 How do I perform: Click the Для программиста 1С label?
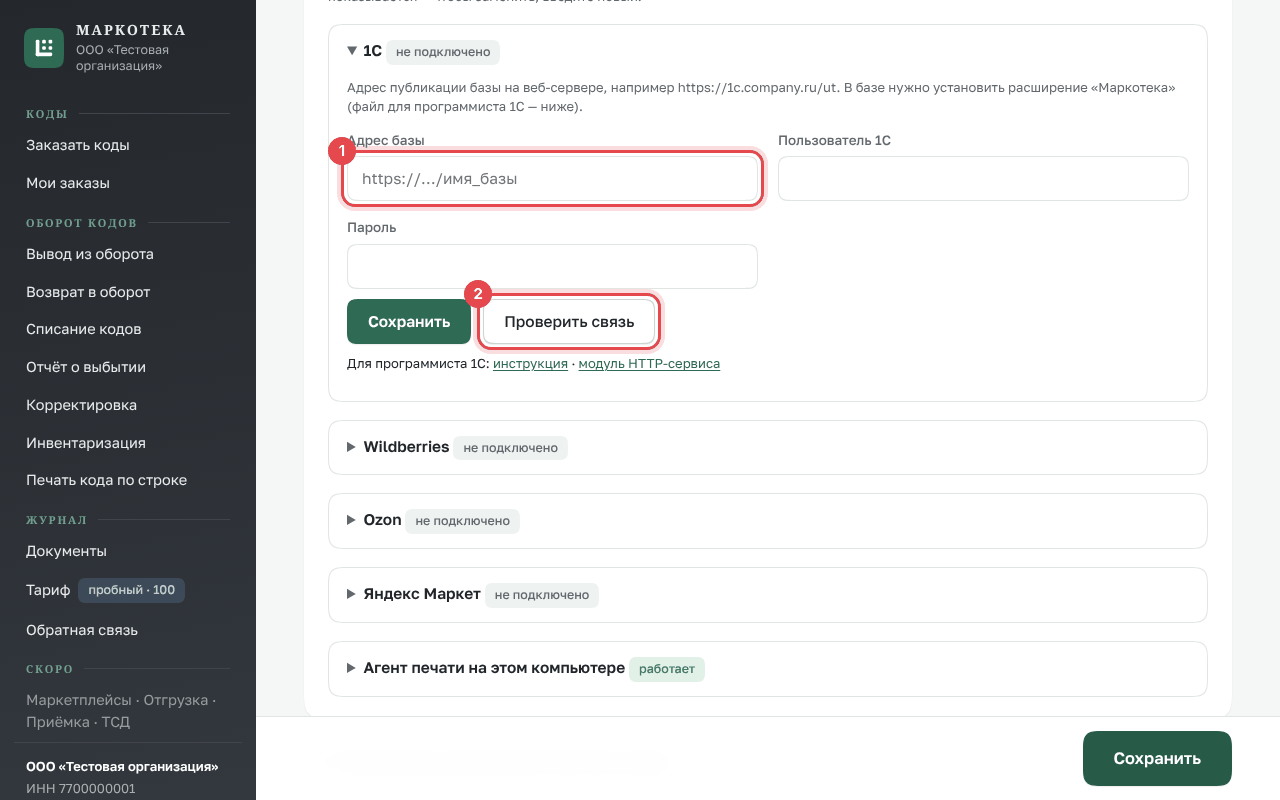coord(418,364)
